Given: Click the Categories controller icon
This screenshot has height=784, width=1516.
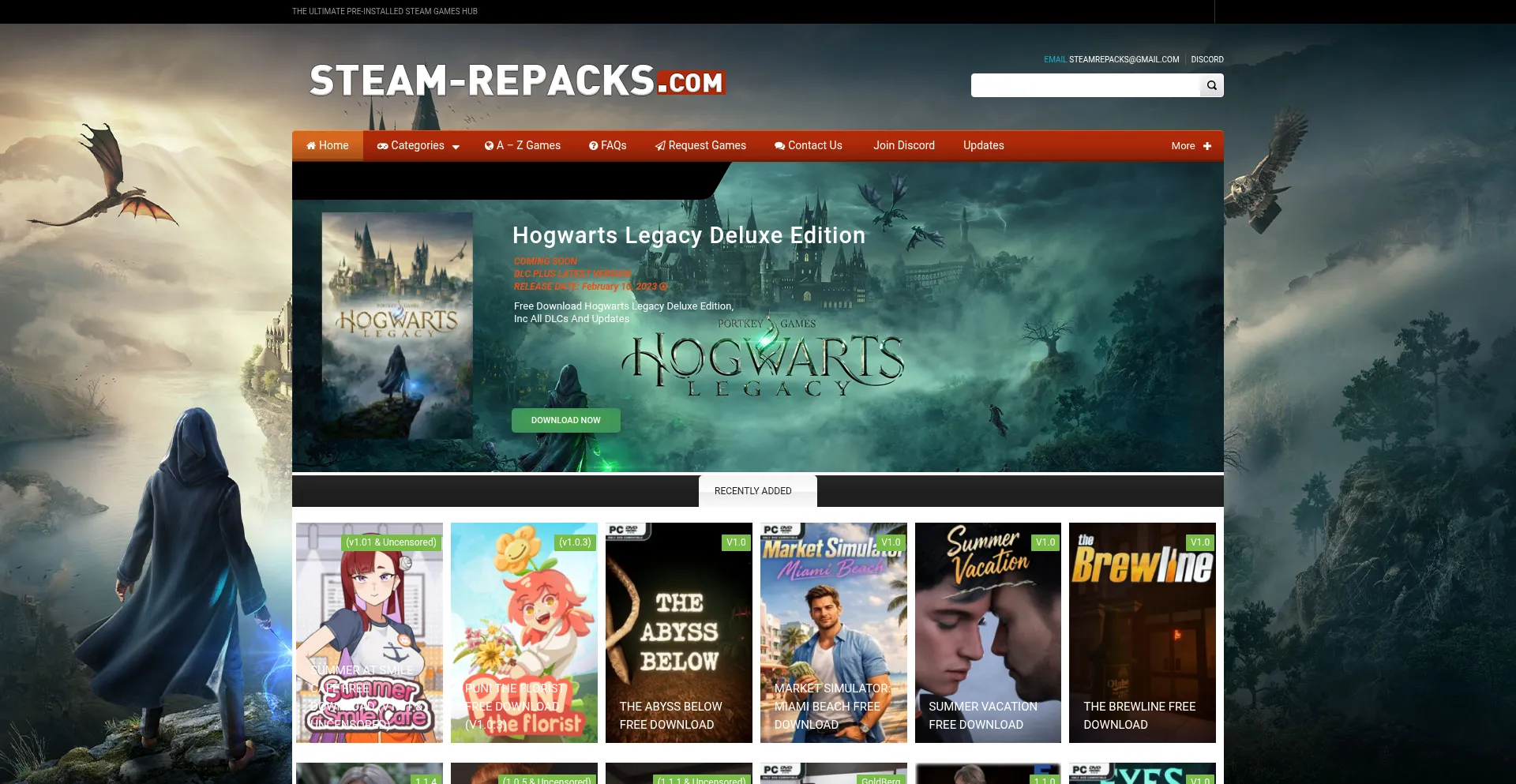Looking at the screenshot, I should click(382, 146).
